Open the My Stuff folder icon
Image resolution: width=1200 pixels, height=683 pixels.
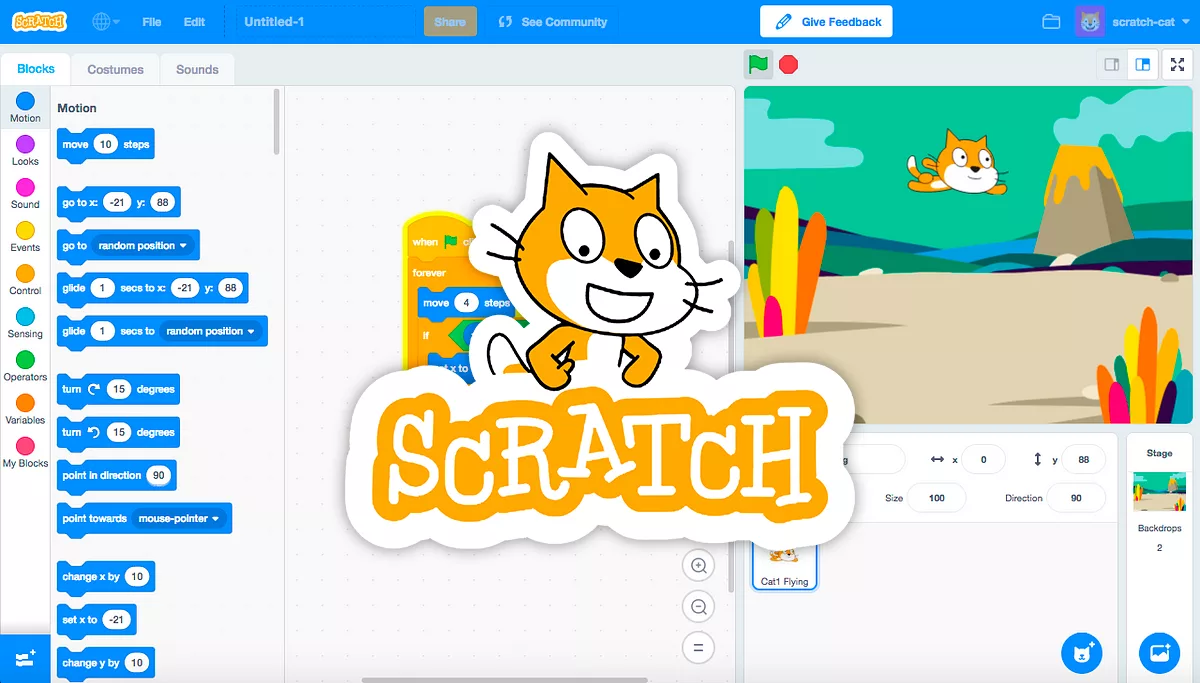click(1051, 22)
